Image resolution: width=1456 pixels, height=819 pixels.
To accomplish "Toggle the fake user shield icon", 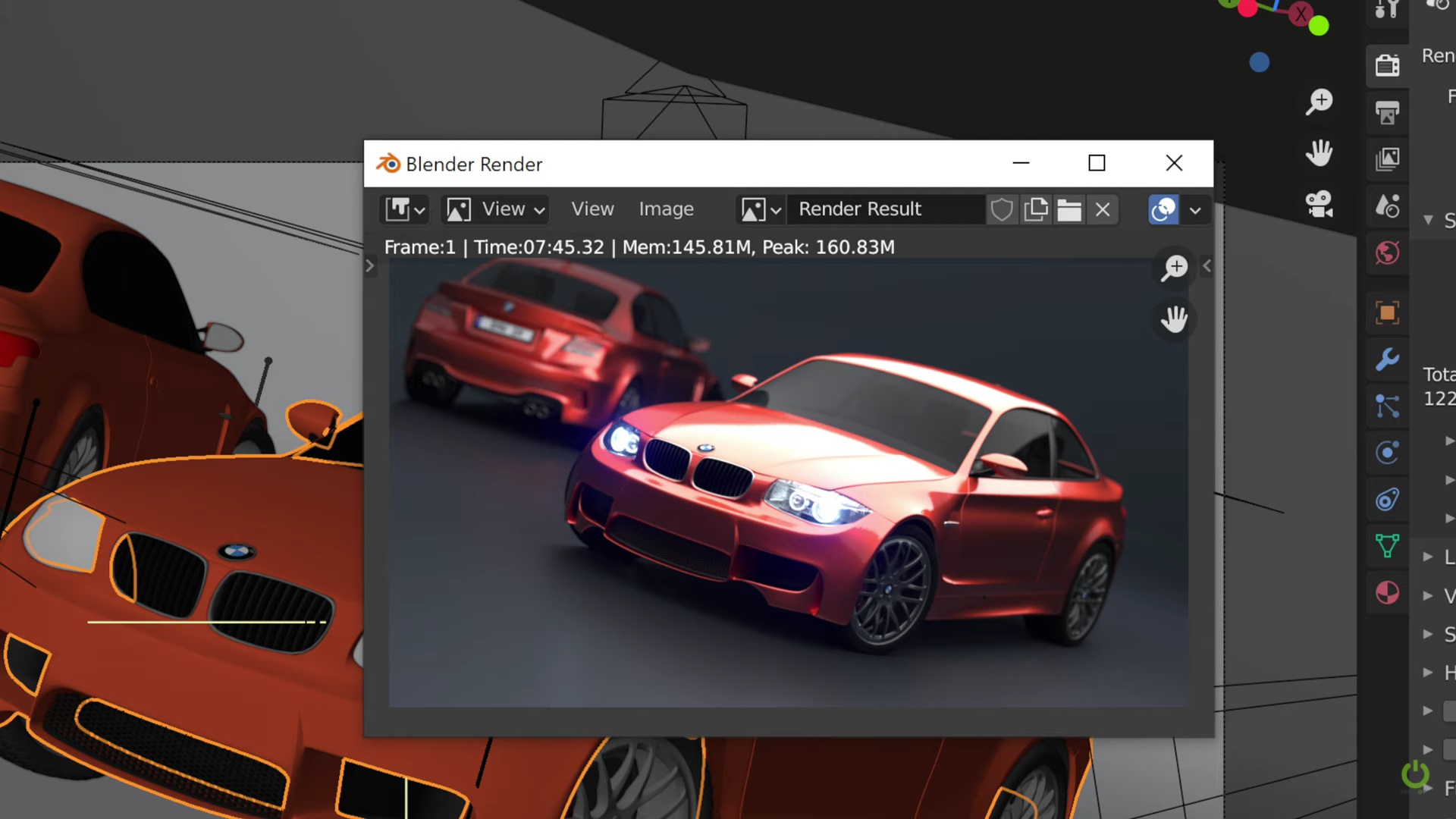I will coord(1001,209).
